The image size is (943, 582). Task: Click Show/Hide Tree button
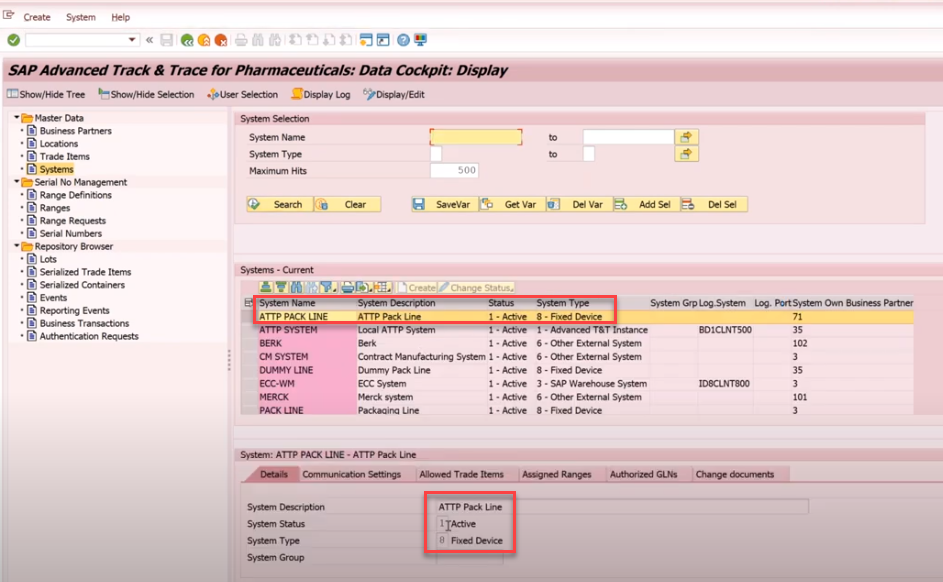click(x=46, y=94)
